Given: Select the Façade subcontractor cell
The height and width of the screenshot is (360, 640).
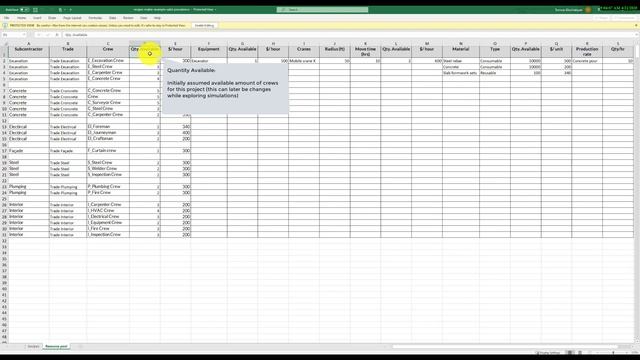Looking at the screenshot, I should (29, 151).
